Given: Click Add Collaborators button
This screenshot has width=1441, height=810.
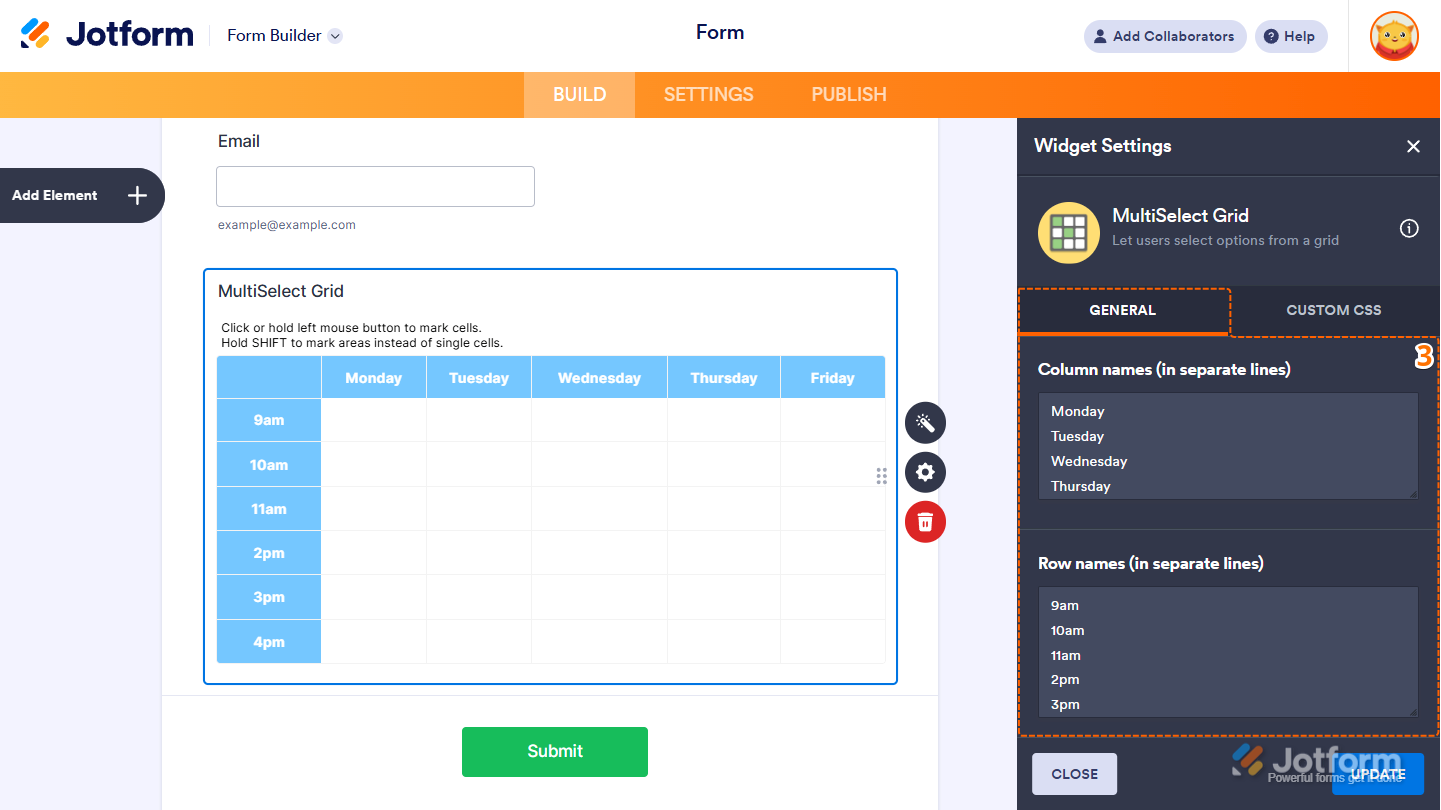Looking at the screenshot, I should pos(1164,36).
